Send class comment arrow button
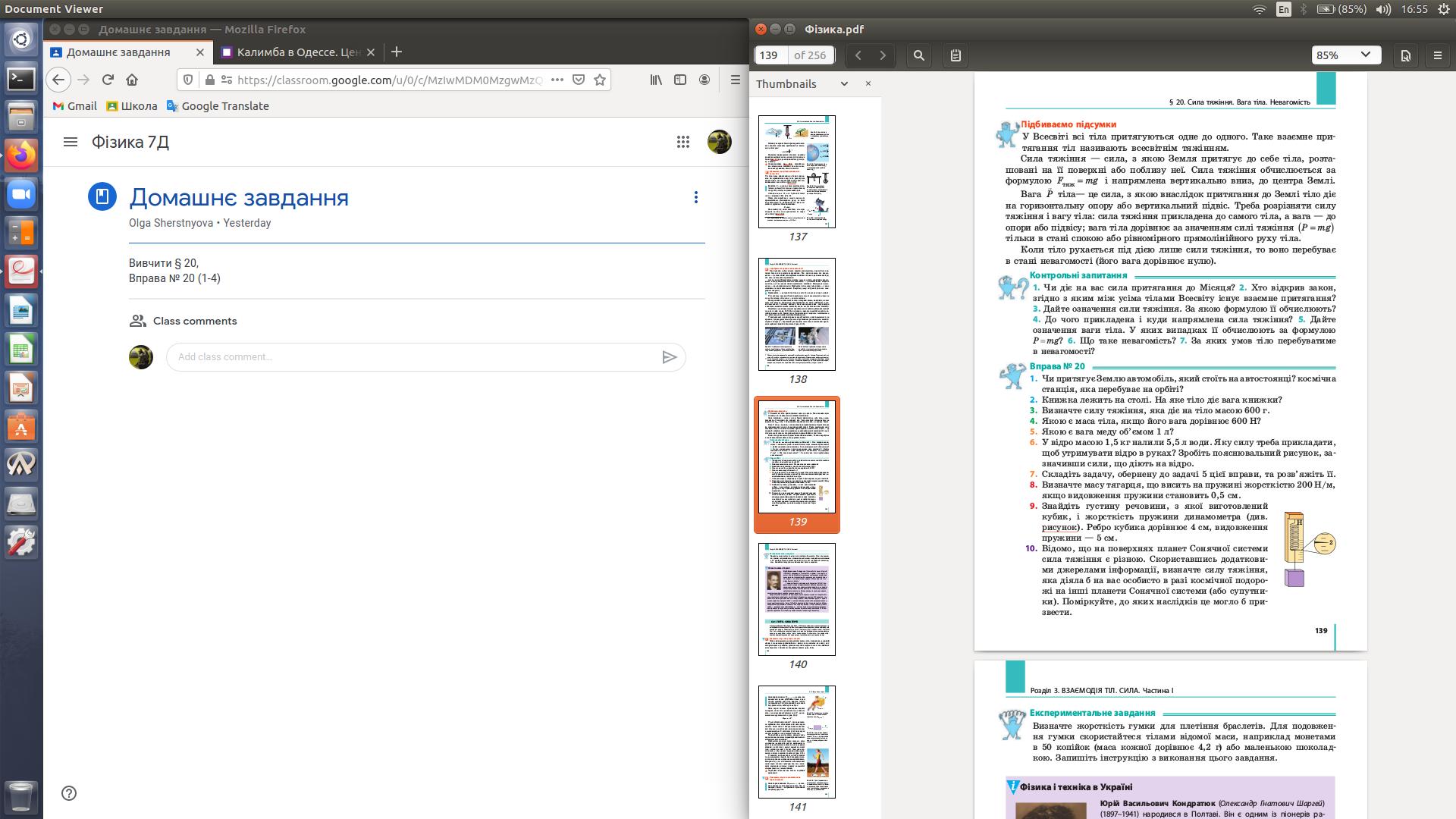 pyautogui.click(x=669, y=357)
